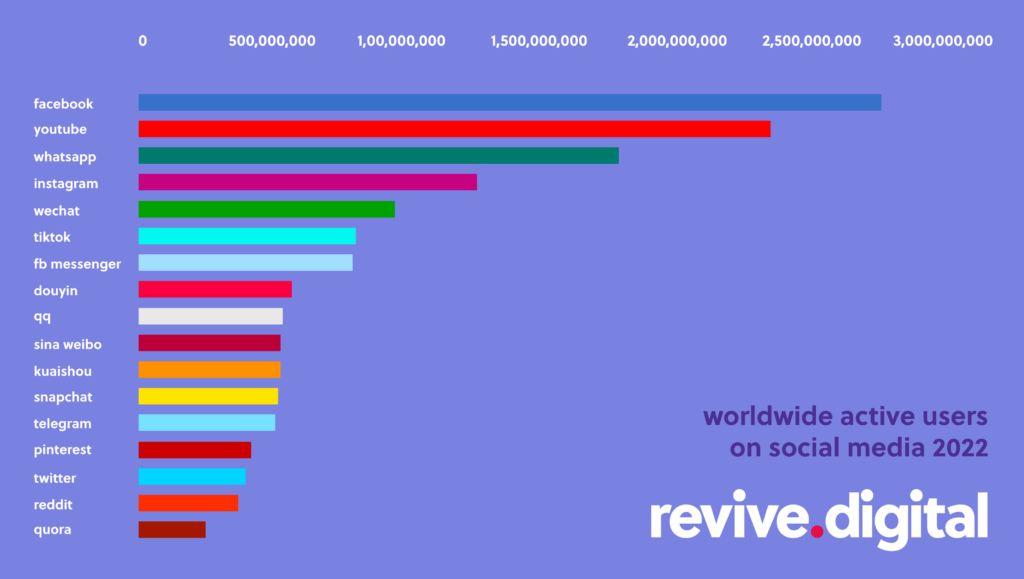Click the 'worldwide active users' title line
The height and width of the screenshot is (579, 1024).
(x=845, y=416)
